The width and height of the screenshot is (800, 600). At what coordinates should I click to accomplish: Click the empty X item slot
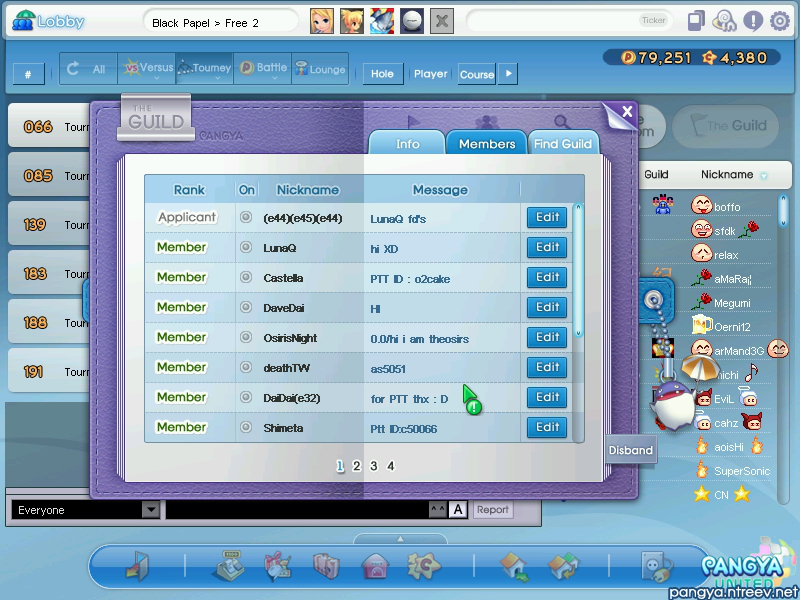tap(442, 21)
